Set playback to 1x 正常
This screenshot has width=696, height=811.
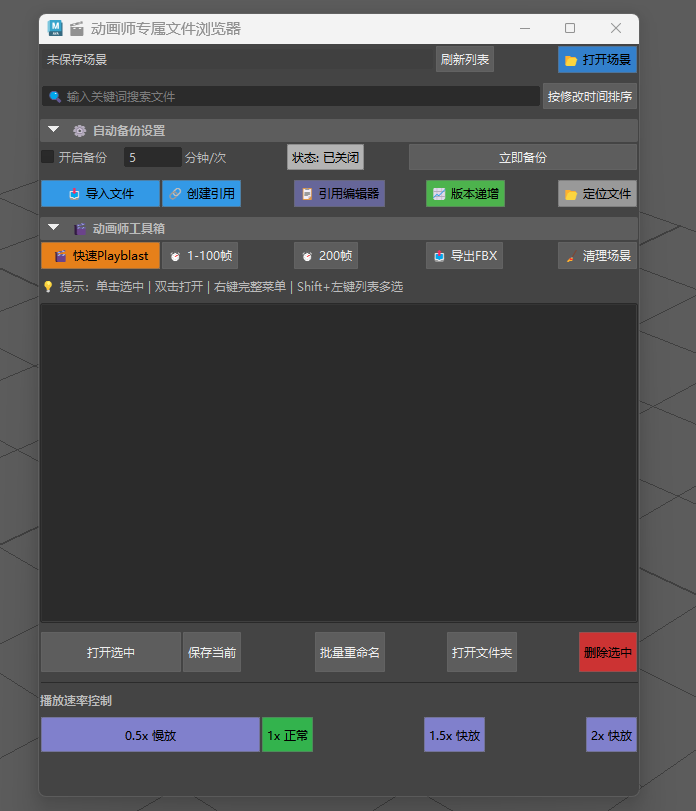[x=288, y=734]
